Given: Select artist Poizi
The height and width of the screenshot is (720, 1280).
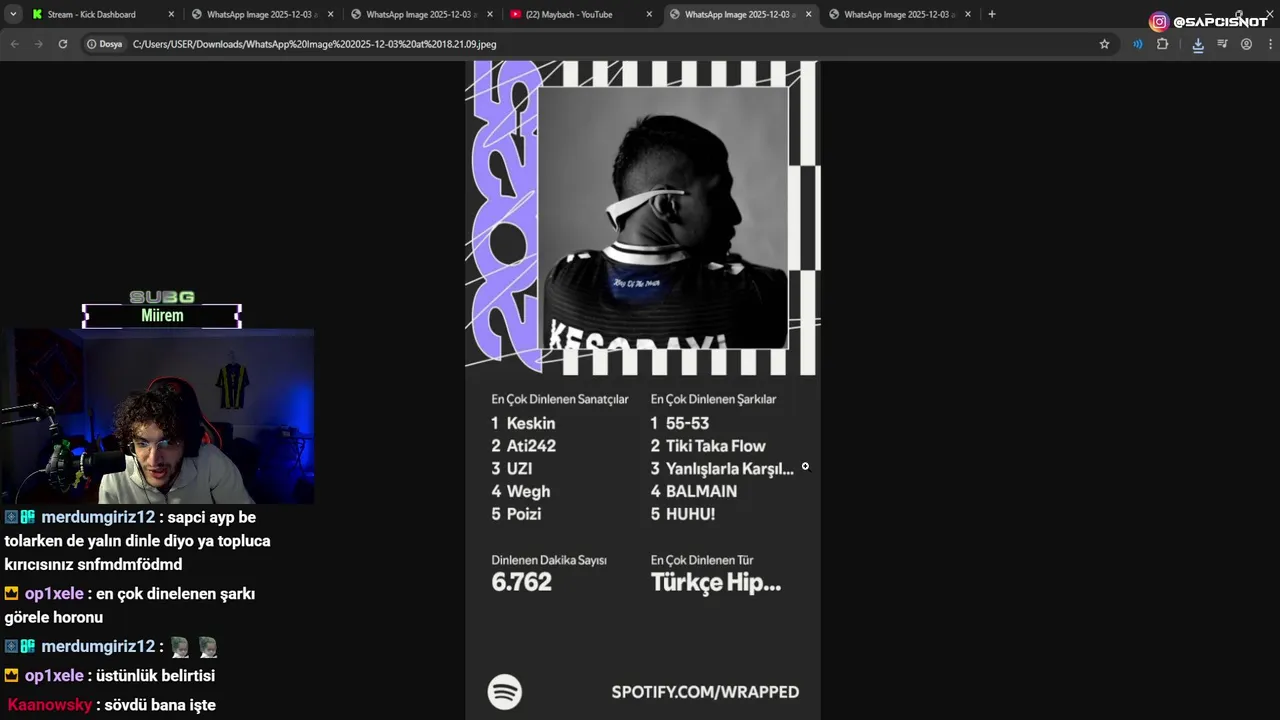Looking at the screenshot, I should [x=524, y=514].
